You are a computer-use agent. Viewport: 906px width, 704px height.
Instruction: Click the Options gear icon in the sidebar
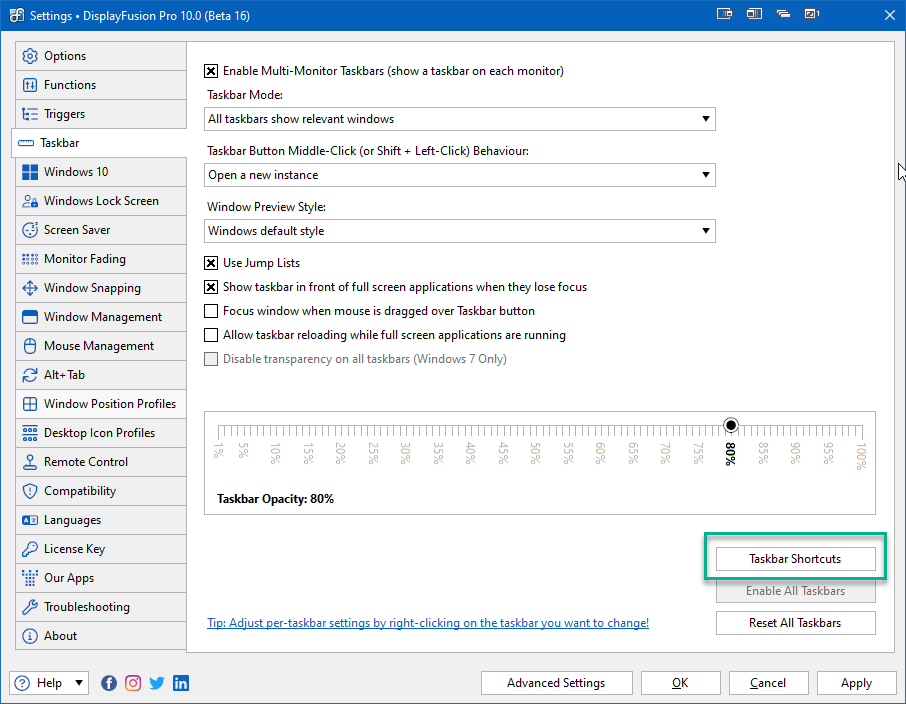pos(29,56)
